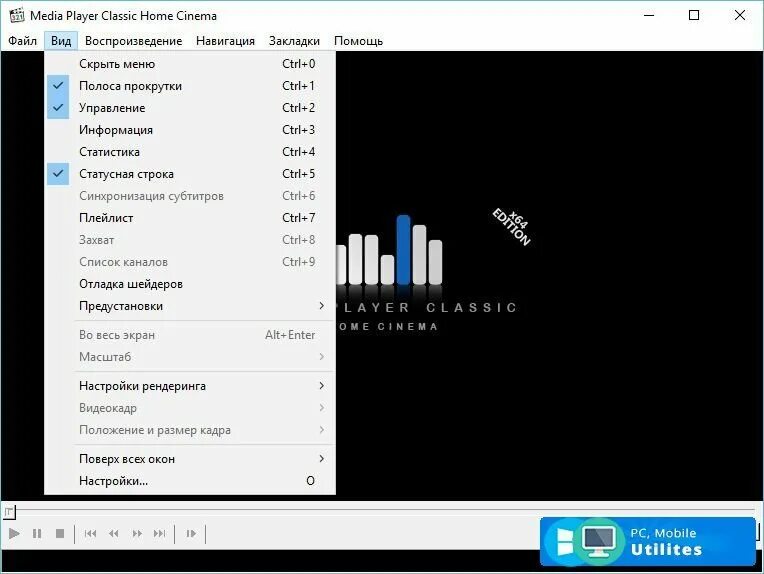Viewport: 764px width, 574px height.
Task: Select Скрыть меню entry
Action: (190, 64)
